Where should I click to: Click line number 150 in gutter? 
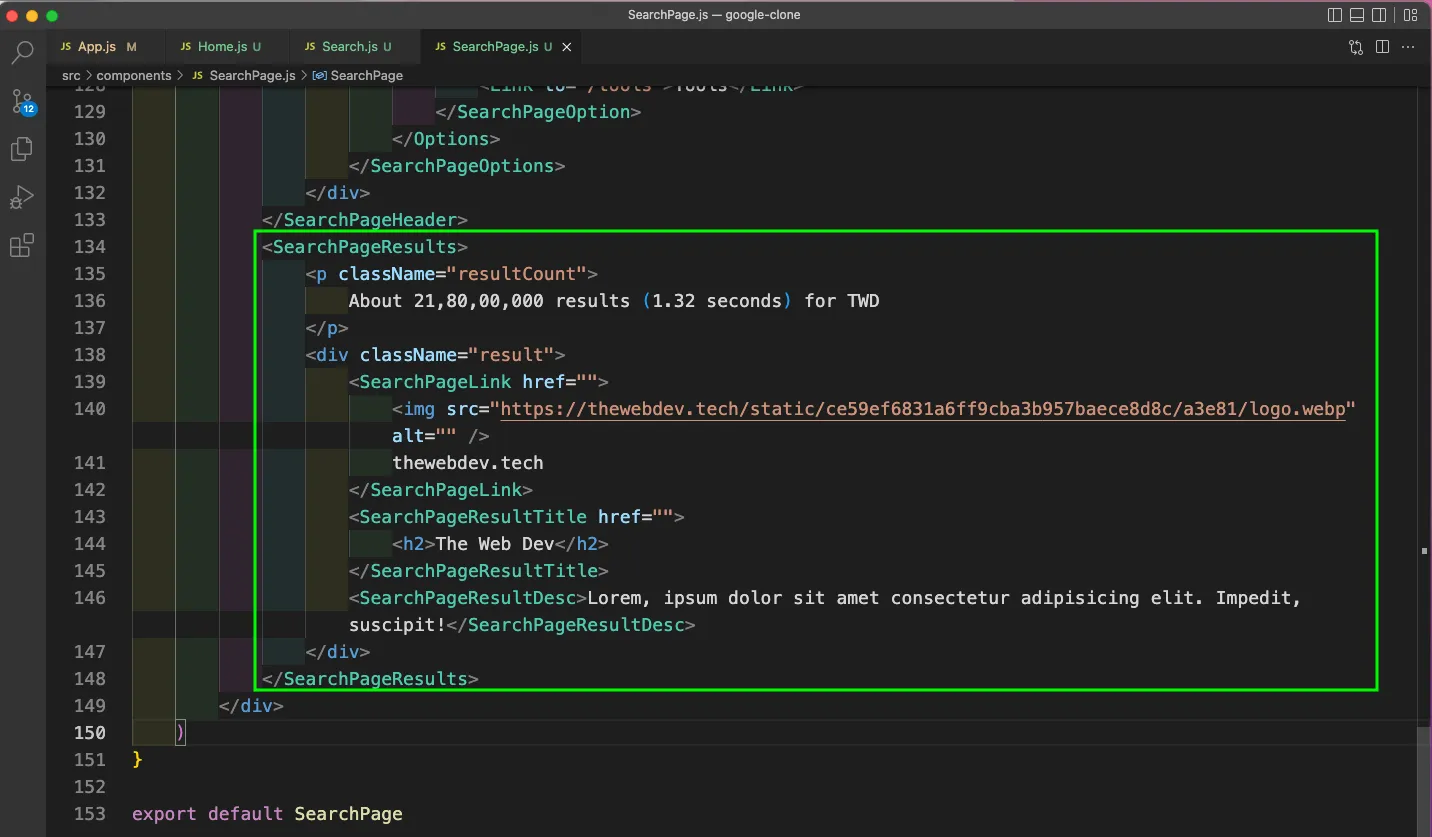click(x=89, y=733)
